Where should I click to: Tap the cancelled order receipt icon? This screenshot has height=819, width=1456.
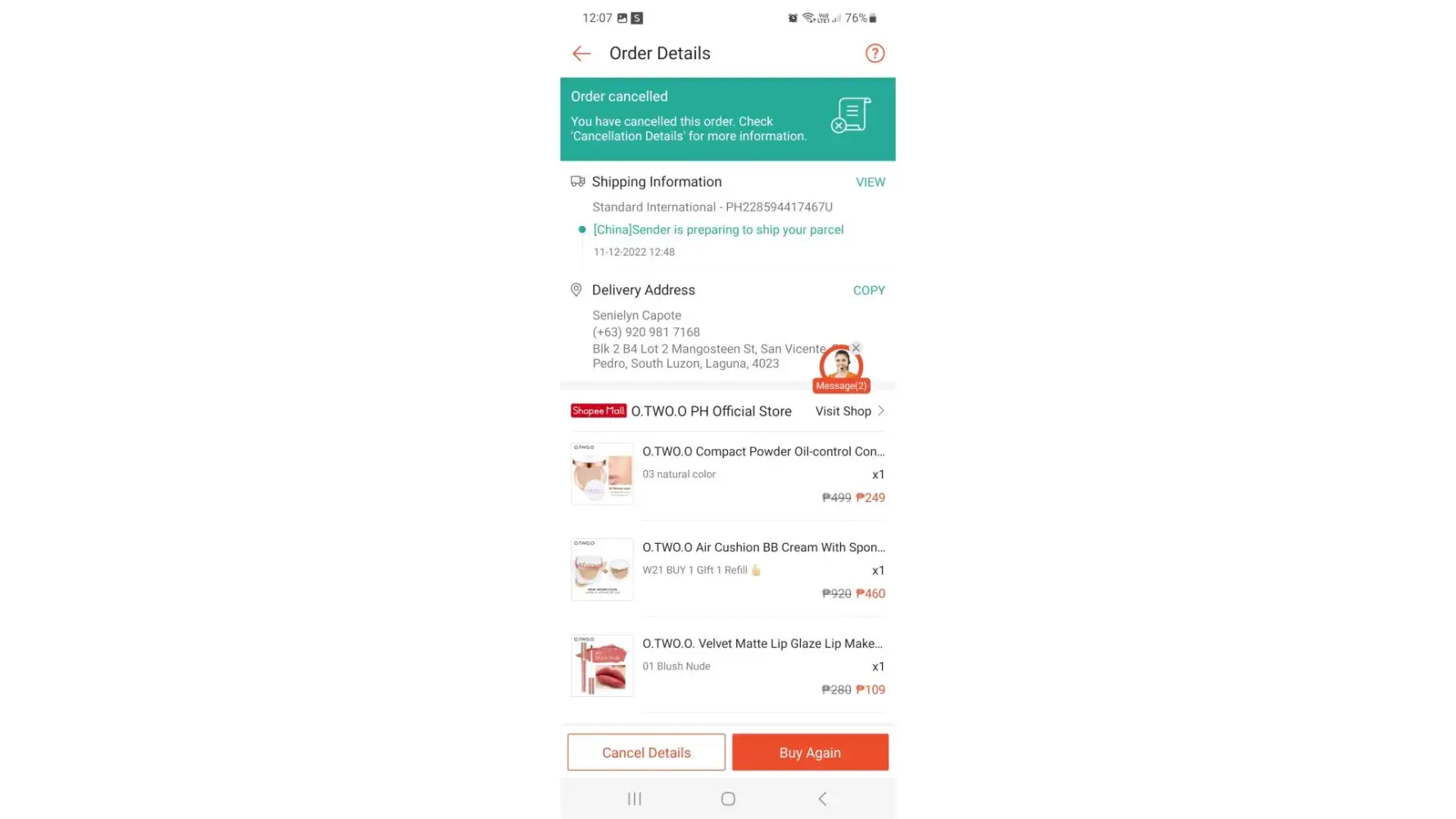click(x=851, y=115)
